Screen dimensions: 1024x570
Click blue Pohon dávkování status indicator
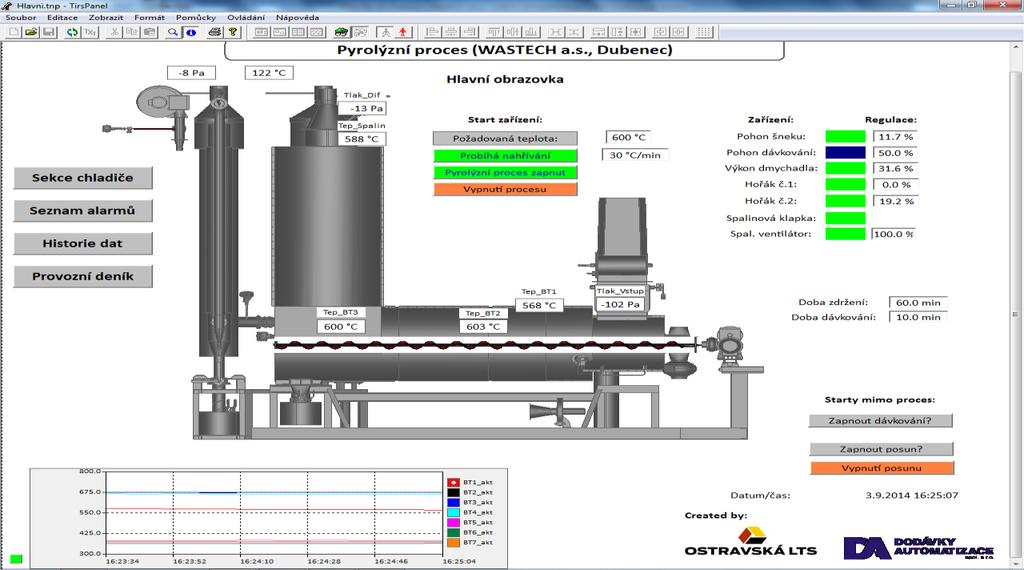point(845,152)
